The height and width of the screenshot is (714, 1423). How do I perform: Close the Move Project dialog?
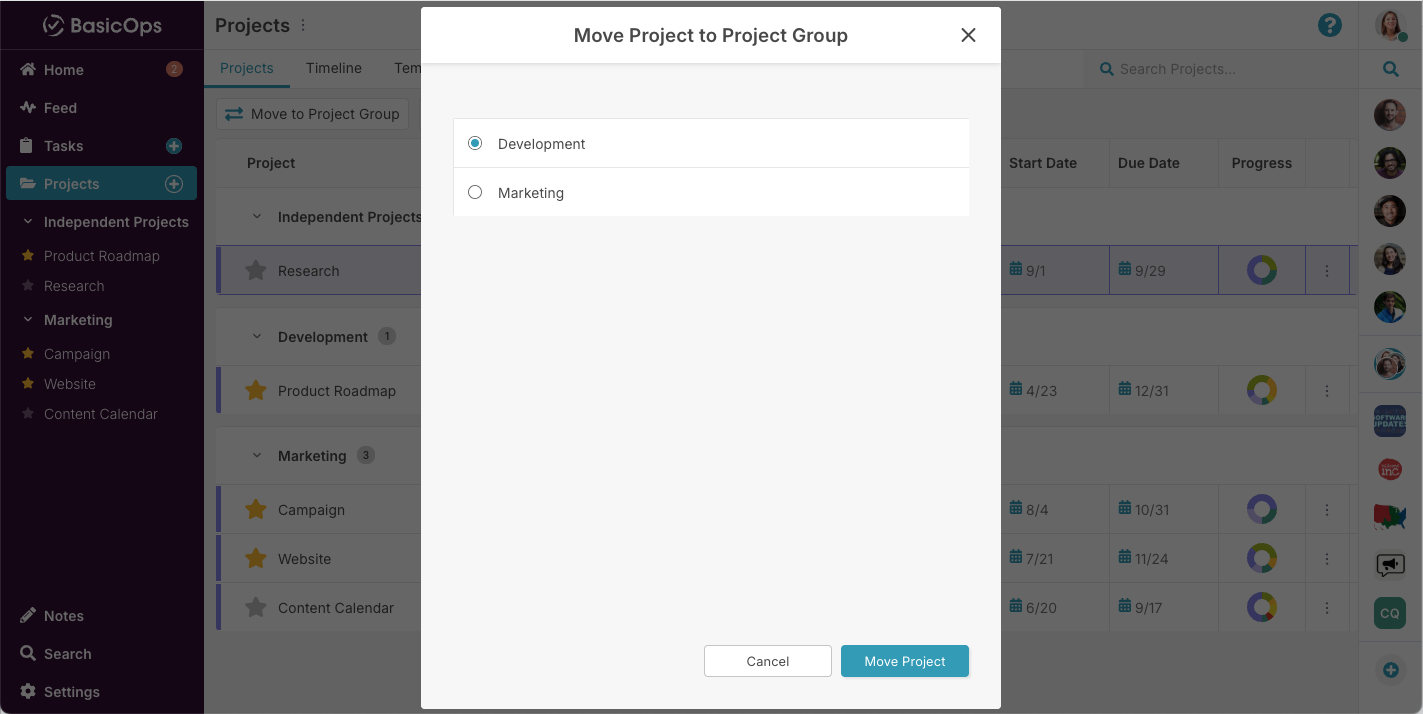(x=968, y=35)
